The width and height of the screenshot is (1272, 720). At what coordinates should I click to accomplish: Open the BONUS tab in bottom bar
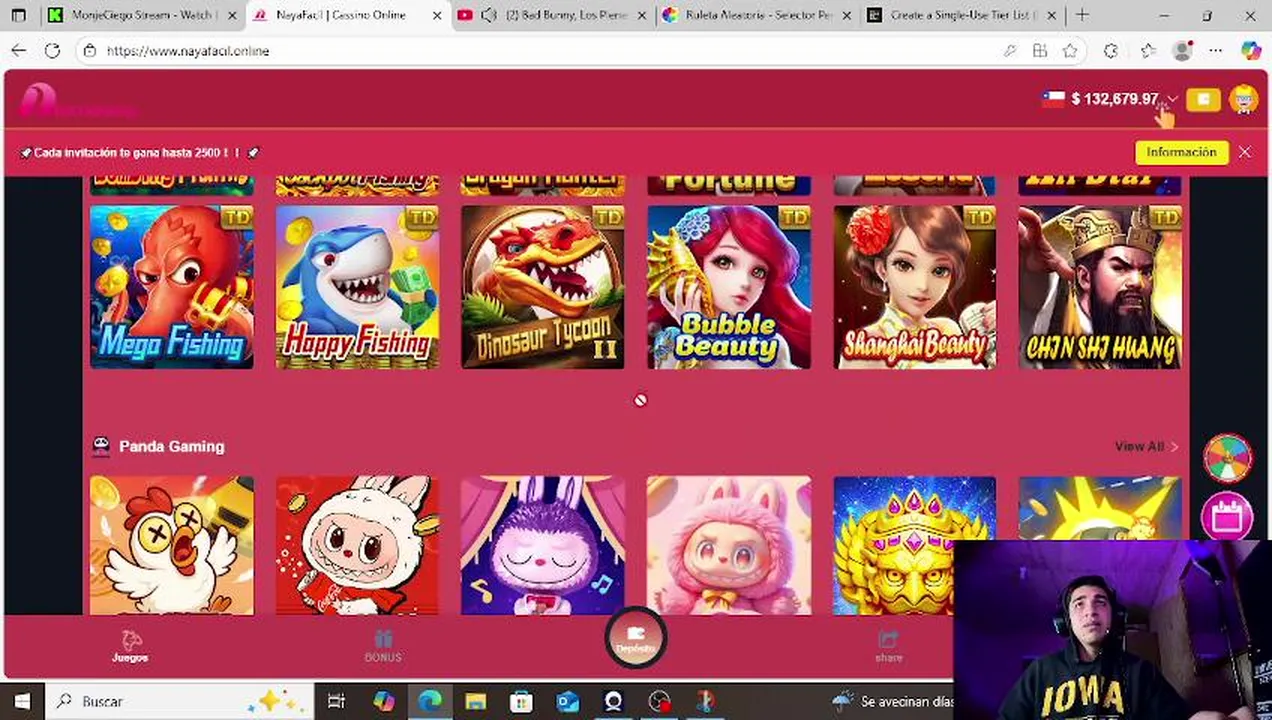(383, 647)
